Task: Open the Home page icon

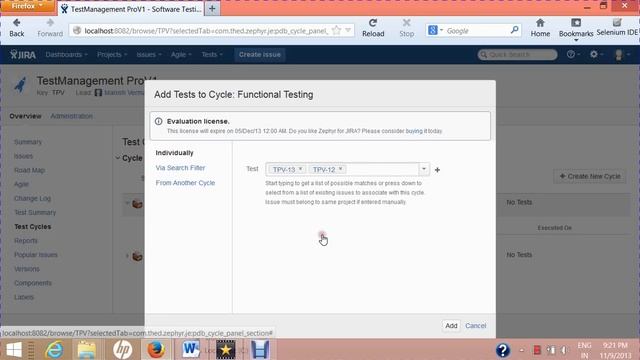Action: click(540, 28)
